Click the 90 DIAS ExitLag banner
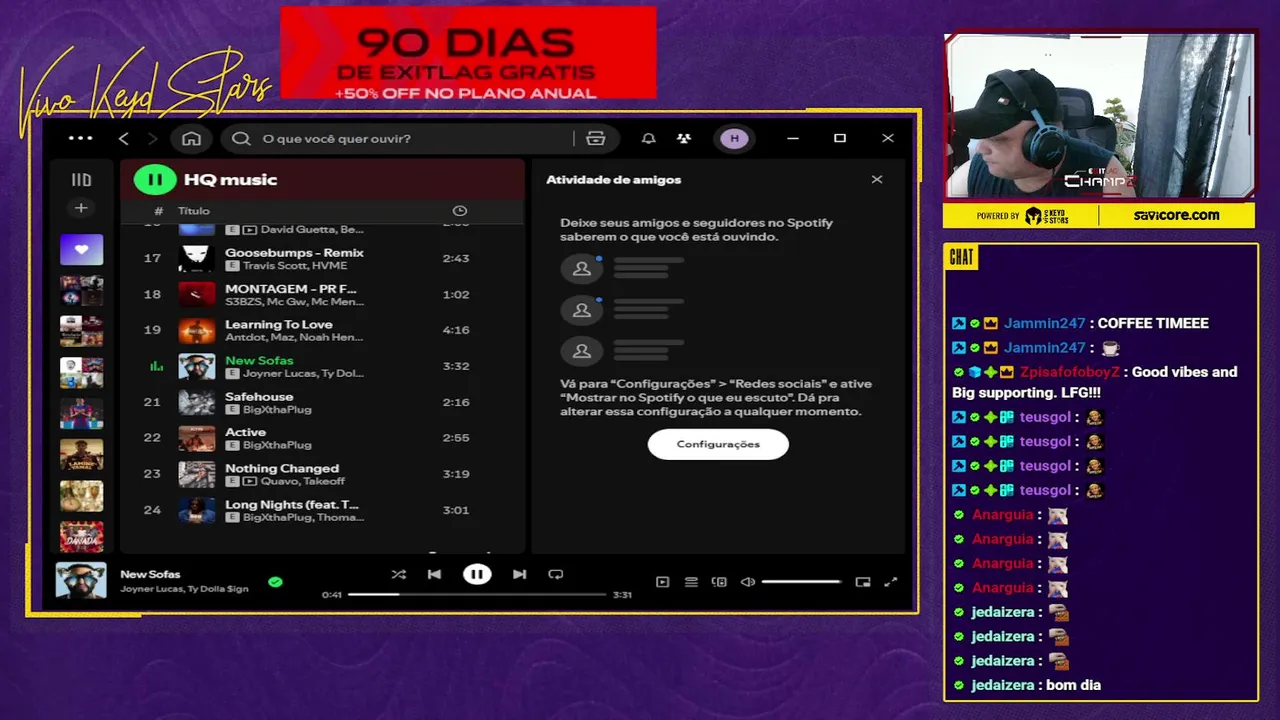This screenshot has height=720, width=1280. [x=468, y=53]
